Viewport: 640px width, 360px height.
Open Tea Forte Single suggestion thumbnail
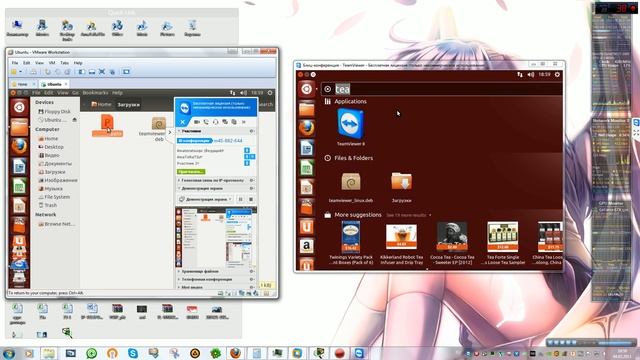point(502,236)
